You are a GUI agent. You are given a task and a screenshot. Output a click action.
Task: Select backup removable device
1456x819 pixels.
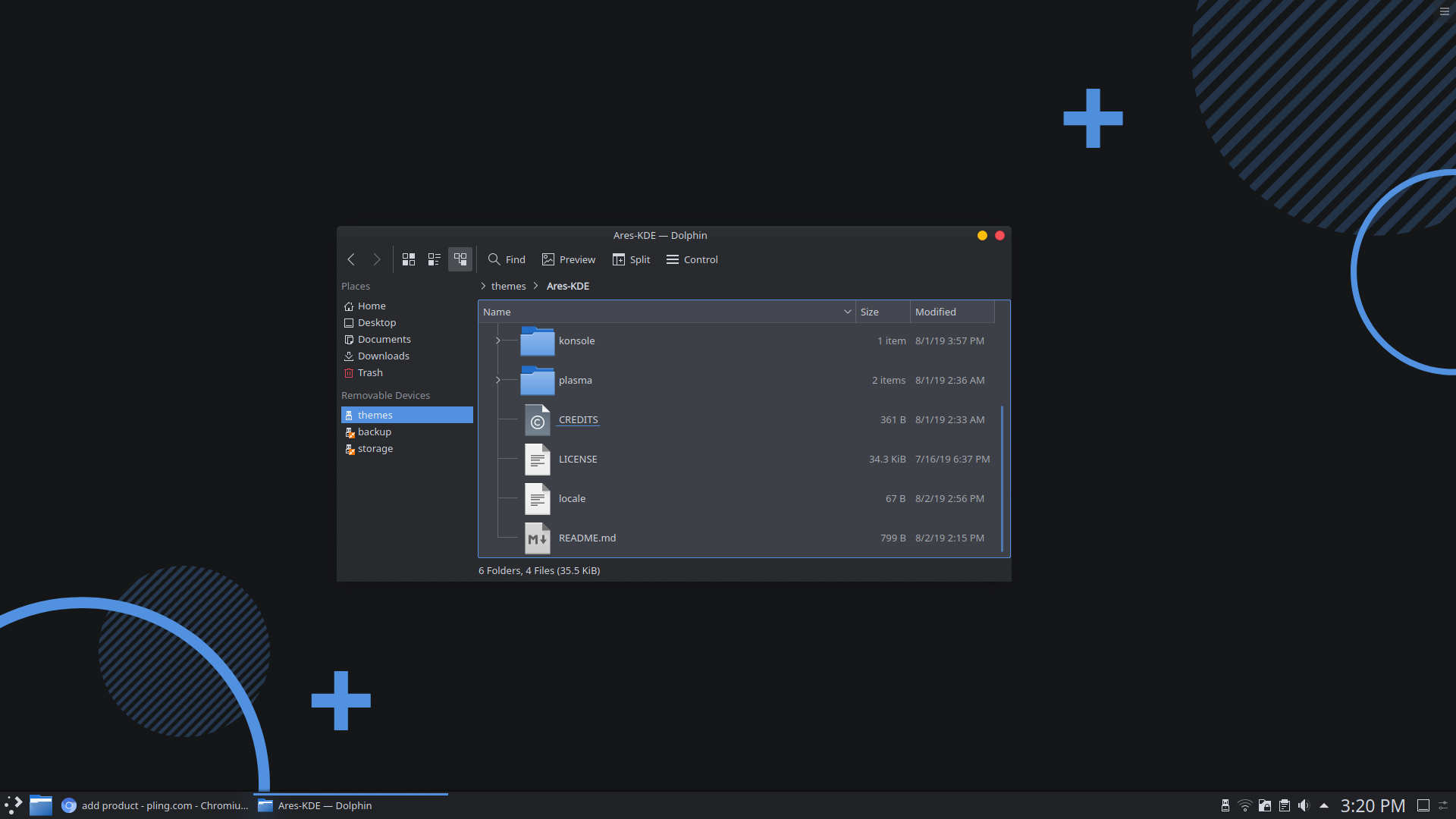[406, 431]
